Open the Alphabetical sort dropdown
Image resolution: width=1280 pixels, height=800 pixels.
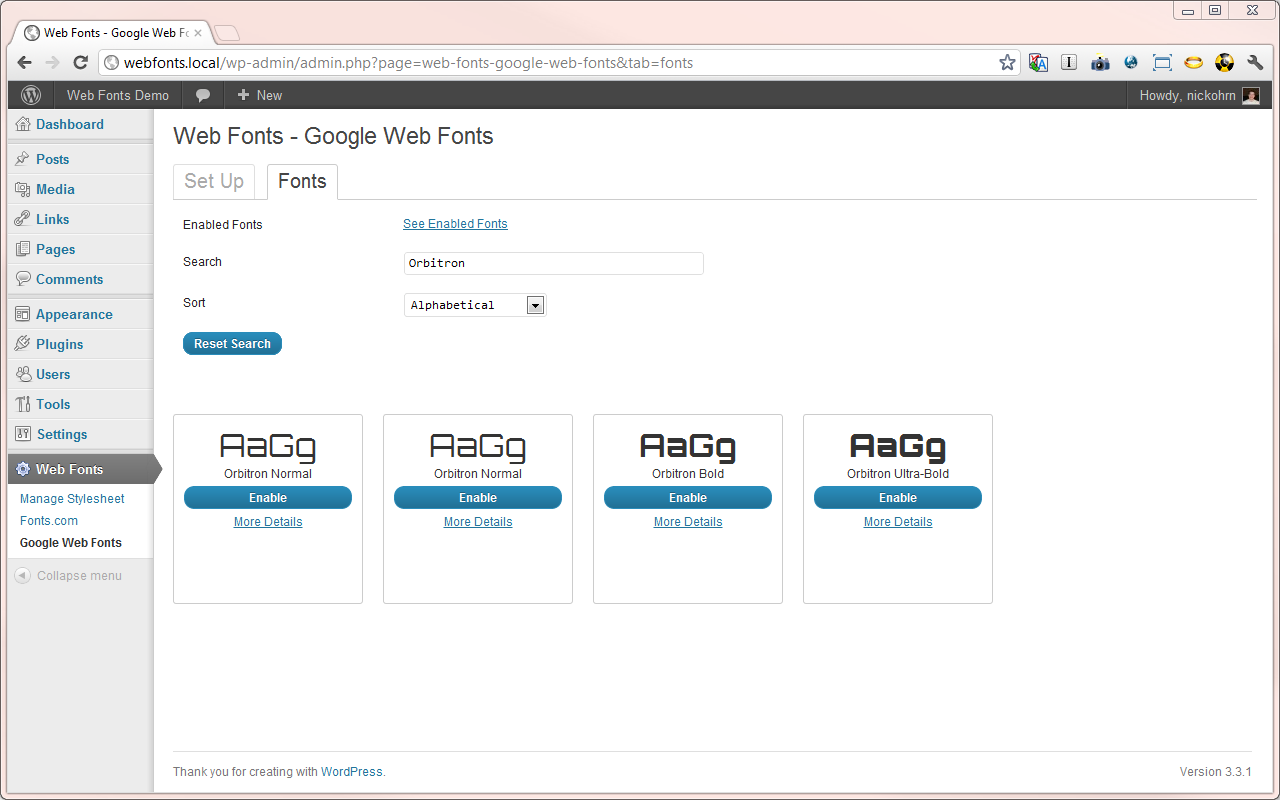pos(475,305)
